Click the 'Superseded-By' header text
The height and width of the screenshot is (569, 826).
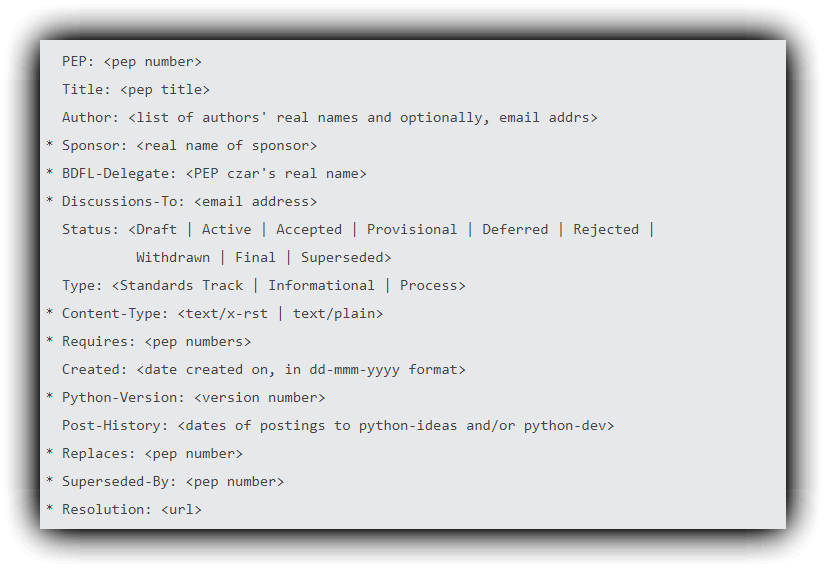pos(119,481)
